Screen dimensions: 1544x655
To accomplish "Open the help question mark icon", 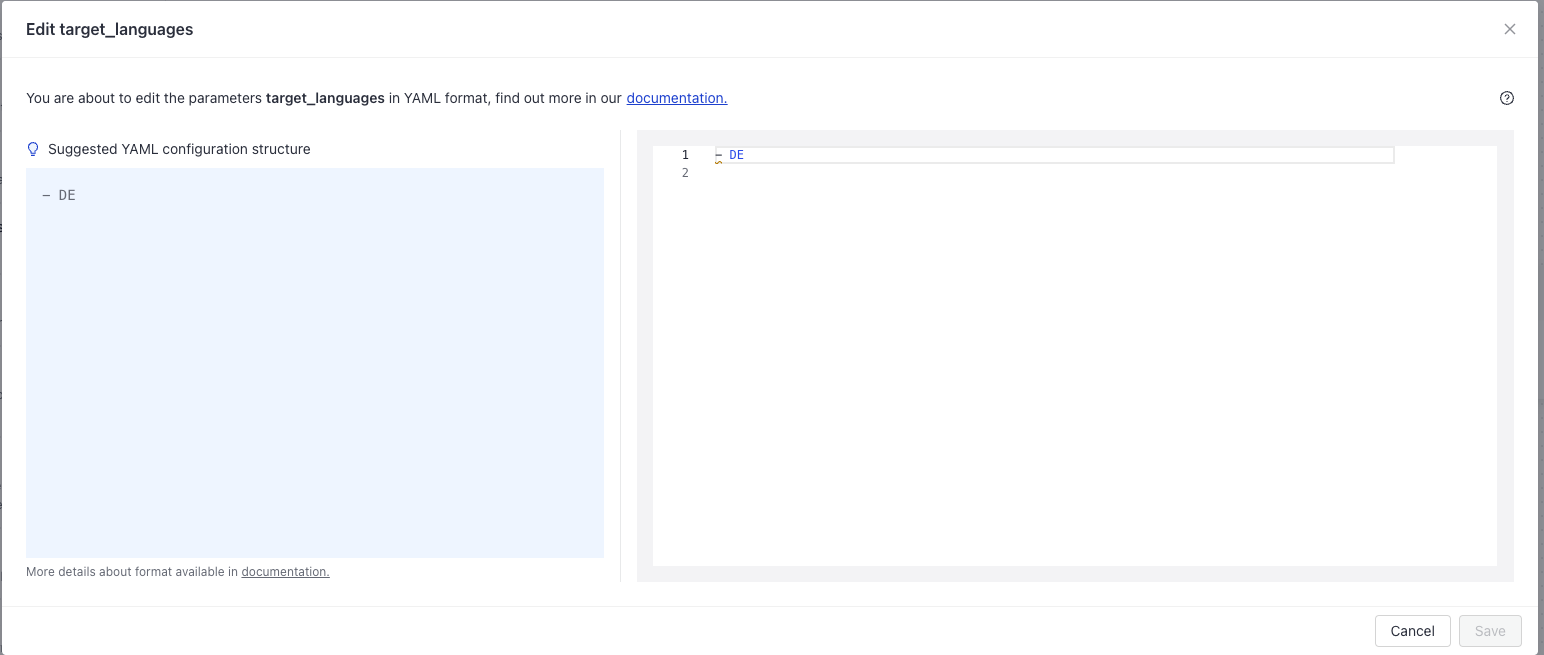I will coord(1507,97).
